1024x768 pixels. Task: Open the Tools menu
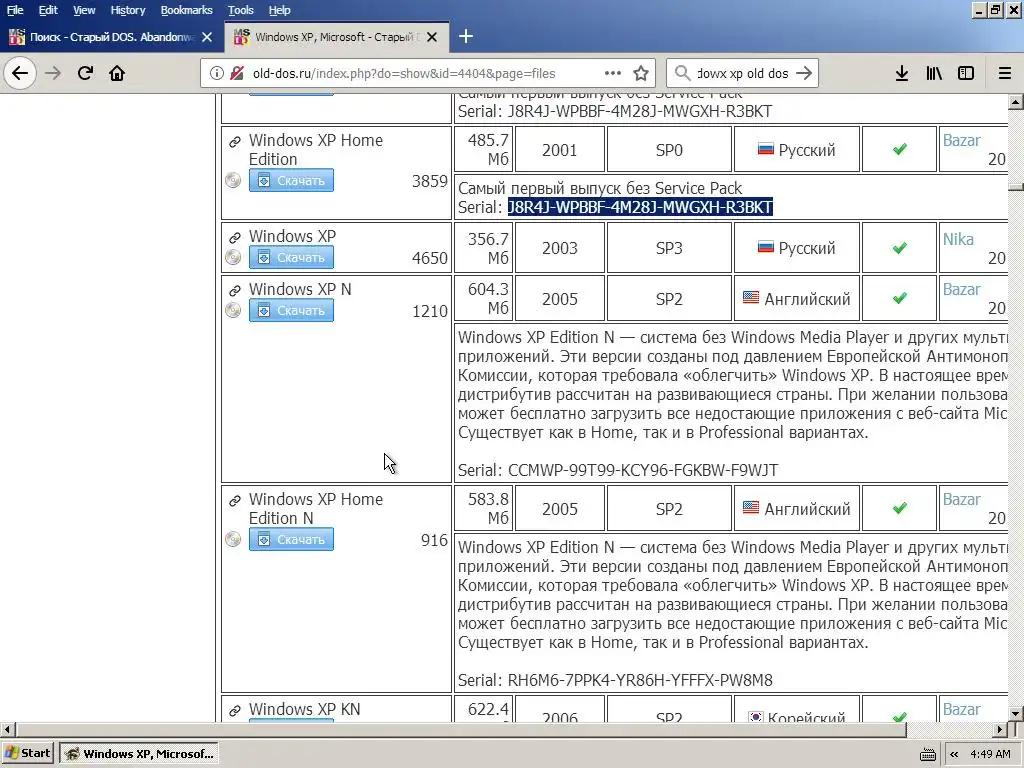click(x=240, y=10)
